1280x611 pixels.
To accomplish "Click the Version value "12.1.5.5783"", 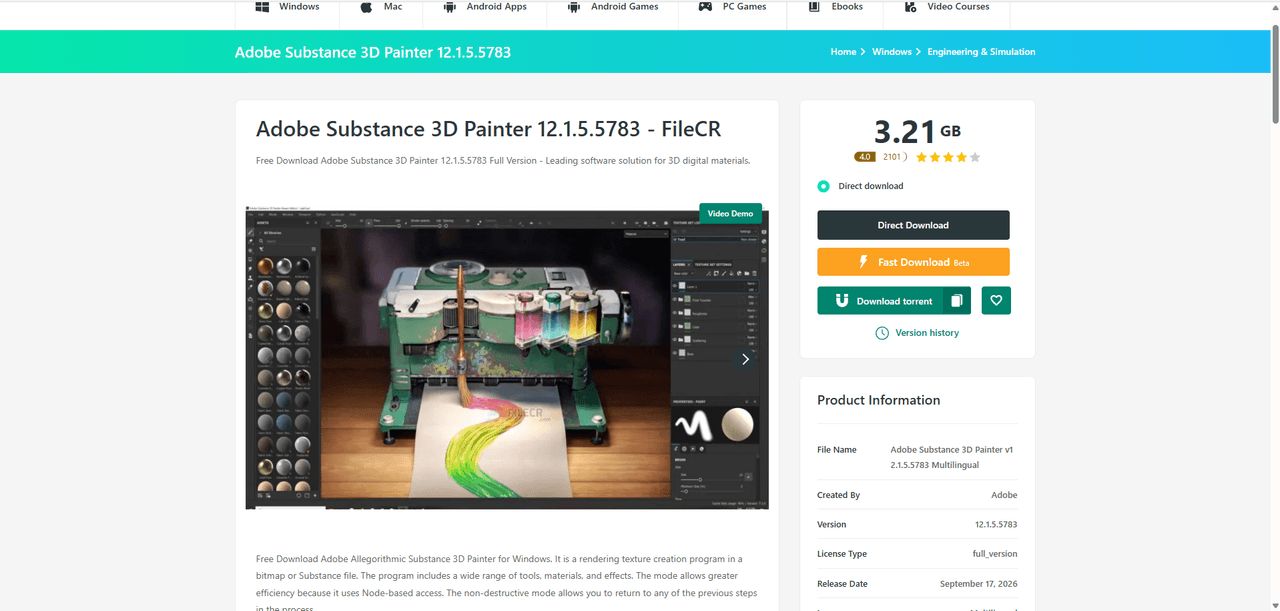I will [x=996, y=524].
